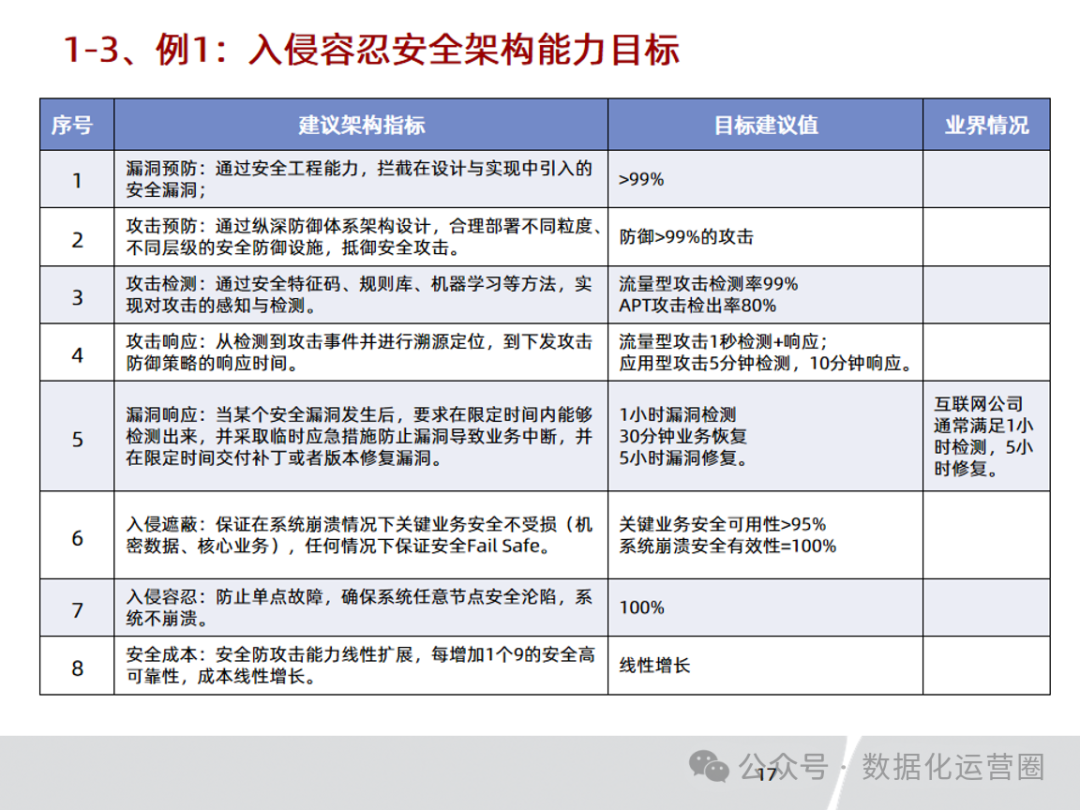Viewport: 1080px width, 810px height.
Task: Select the 防御>99%的攻击 cell
Action: tap(765, 237)
